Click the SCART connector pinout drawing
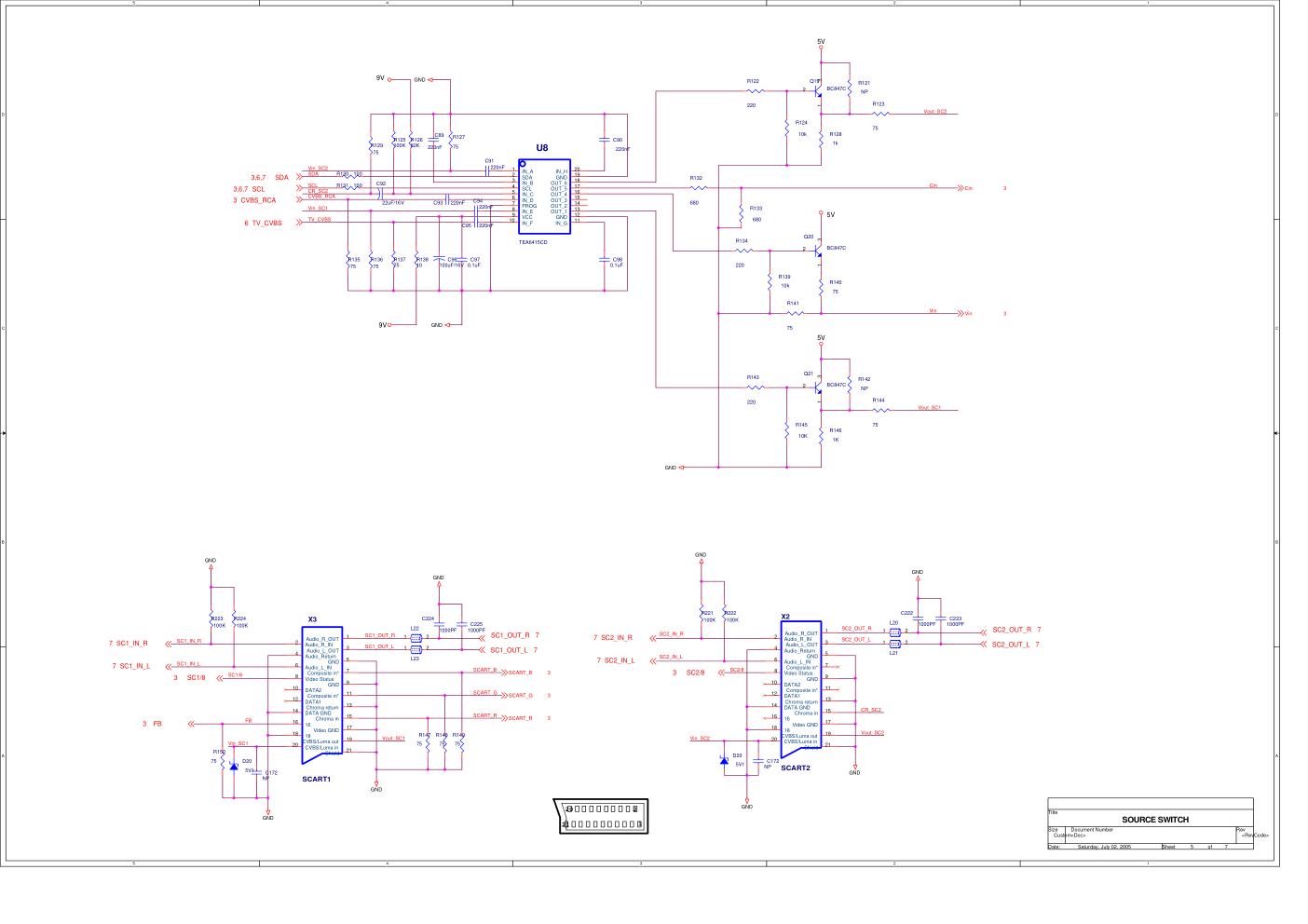Screen dimensions: 1308x924 click(x=601, y=817)
